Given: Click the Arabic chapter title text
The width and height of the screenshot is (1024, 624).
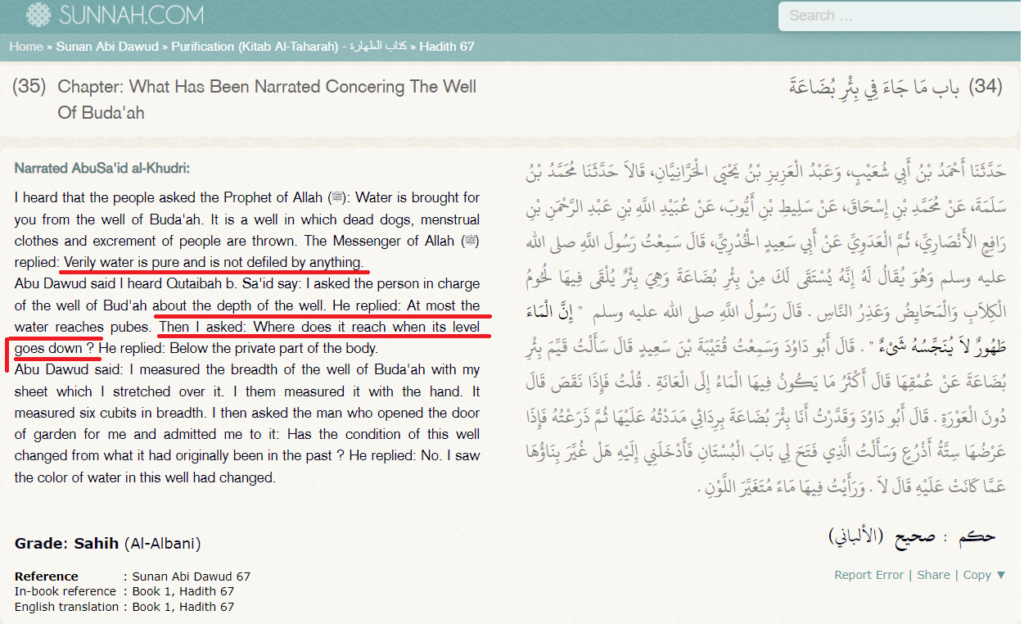Looking at the screenshot, I should pyautogui.click(x=874, y=88).
